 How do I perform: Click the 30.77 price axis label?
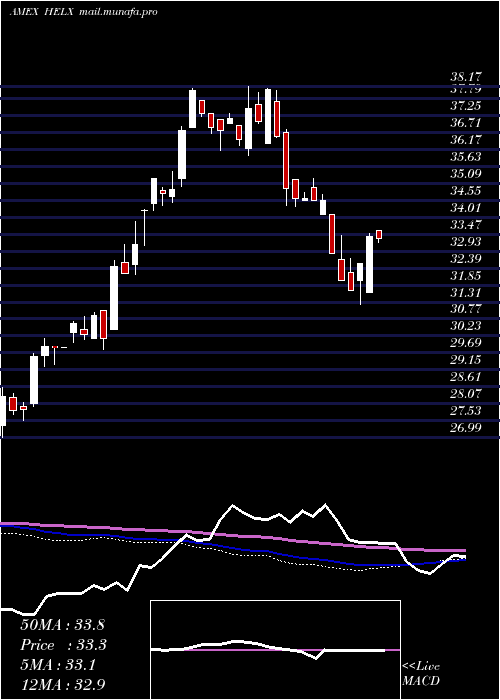(x=466, y=308)
